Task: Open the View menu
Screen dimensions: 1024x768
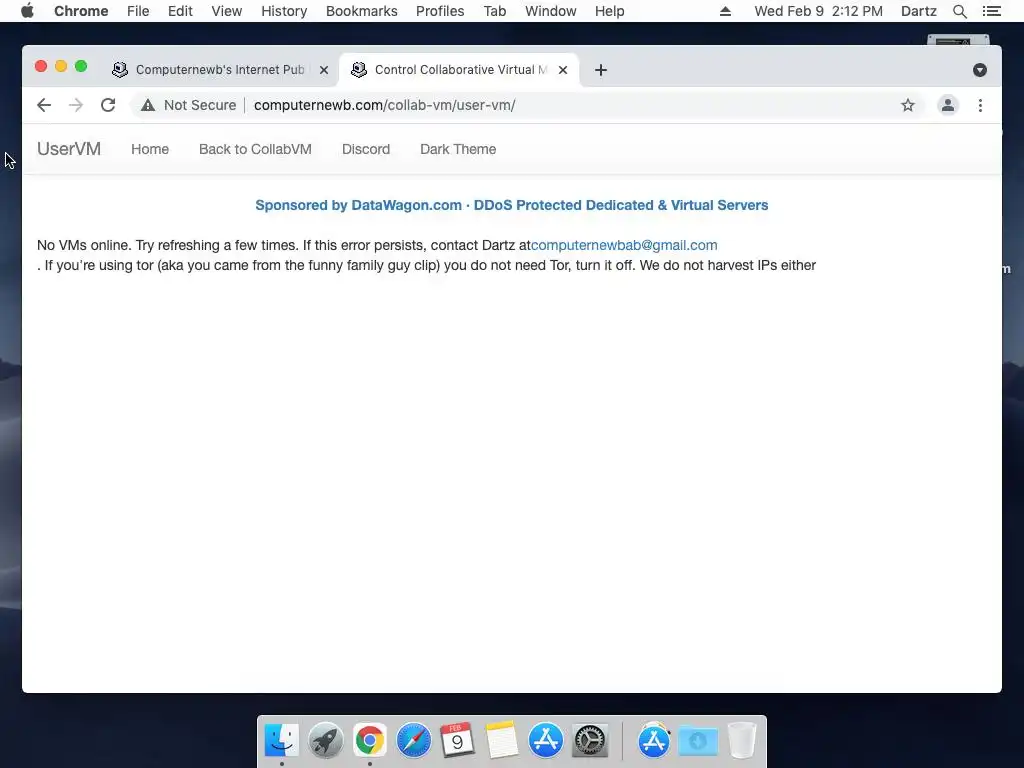Action: coord(227,11)
